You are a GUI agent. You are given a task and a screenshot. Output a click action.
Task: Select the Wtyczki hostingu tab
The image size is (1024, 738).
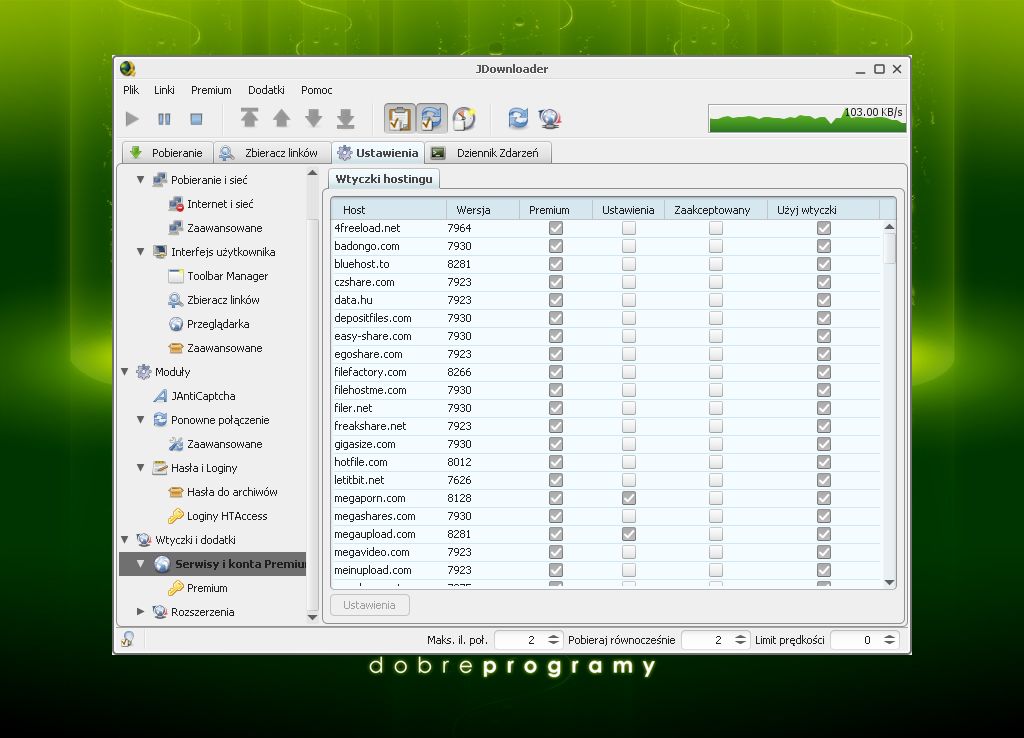384,178
